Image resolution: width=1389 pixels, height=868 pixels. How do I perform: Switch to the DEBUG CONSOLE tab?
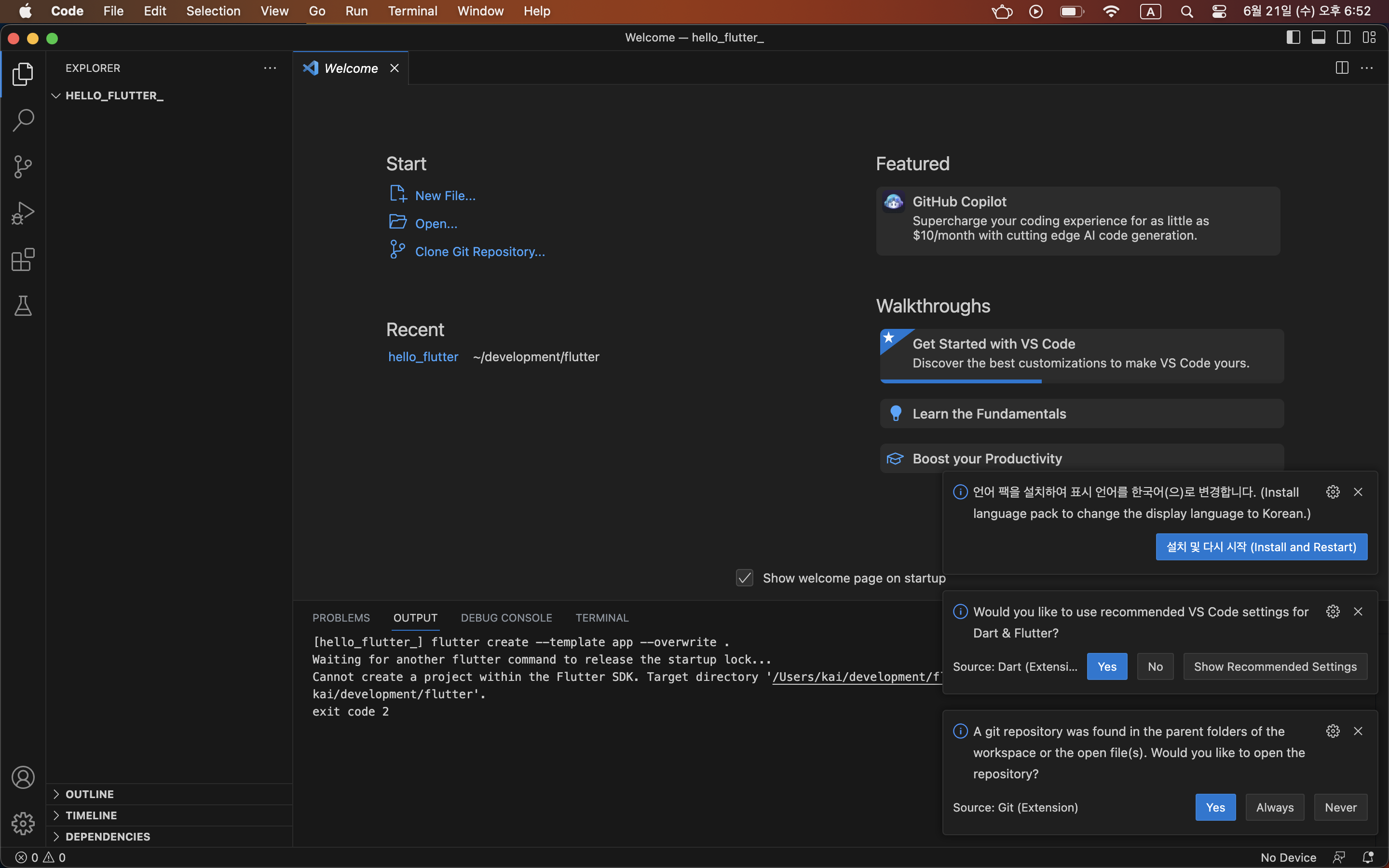[x=506, y=618]
